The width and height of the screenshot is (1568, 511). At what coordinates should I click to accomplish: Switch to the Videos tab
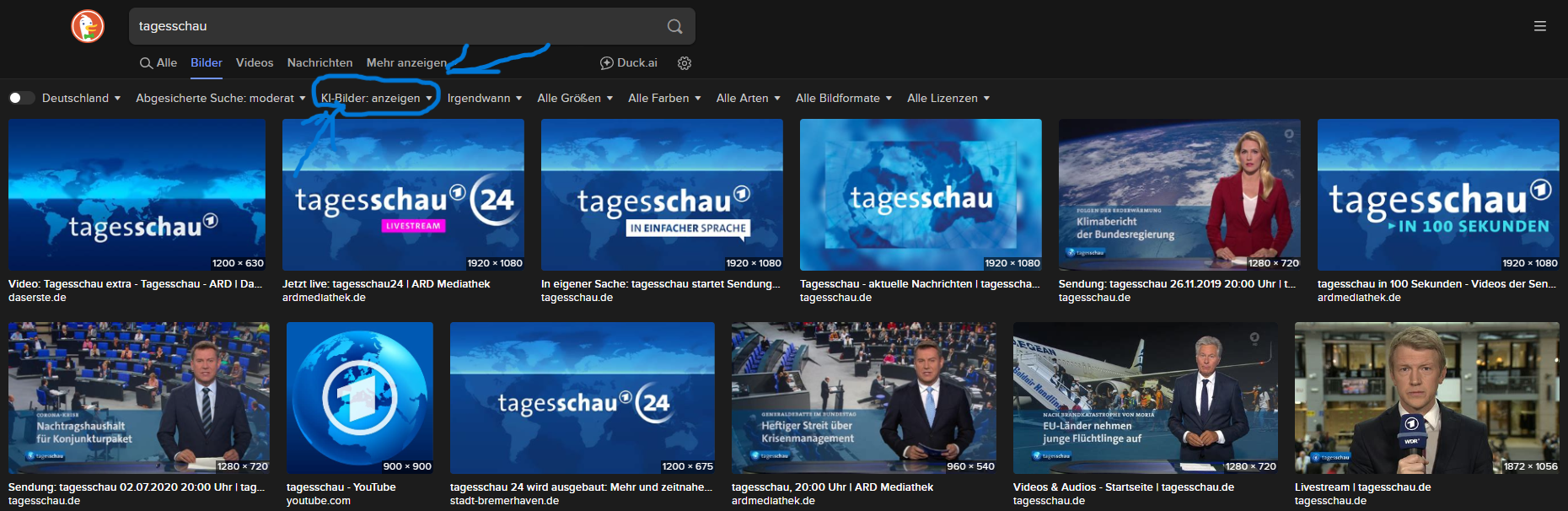pyautogui.click(x=255, y=63)
